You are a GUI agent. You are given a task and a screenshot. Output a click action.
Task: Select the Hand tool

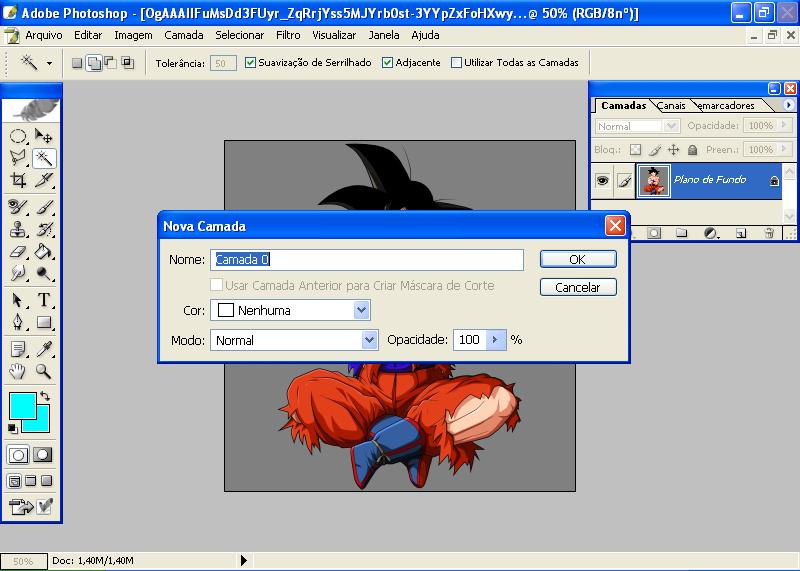[x=18, y=371]
